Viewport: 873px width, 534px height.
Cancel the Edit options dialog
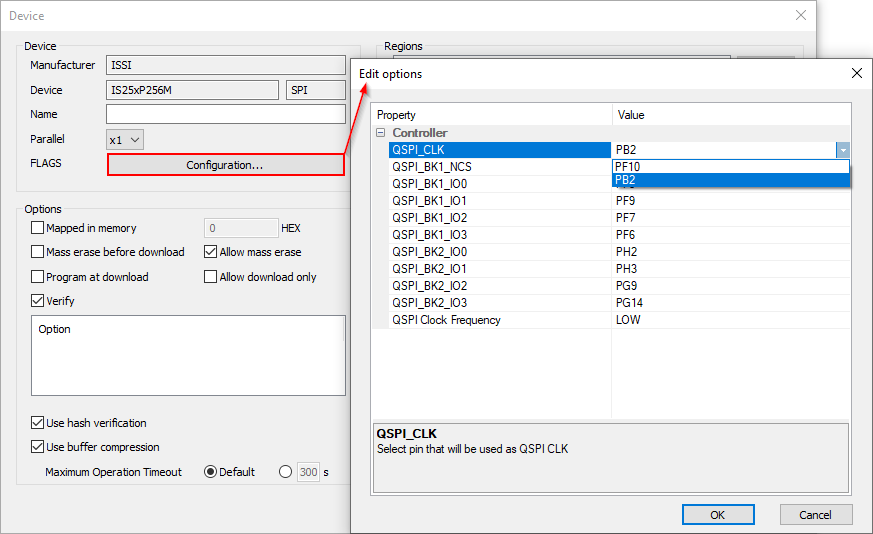click(x=815, y=514)
